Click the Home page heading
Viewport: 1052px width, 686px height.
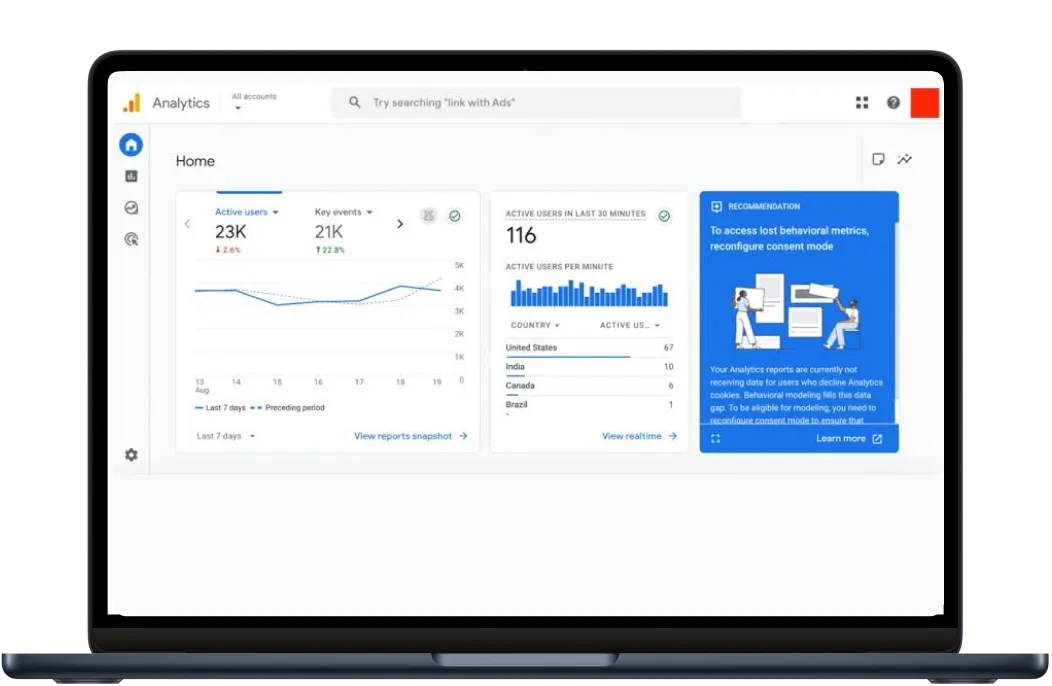pyautogui.click(x=195, y=161)
